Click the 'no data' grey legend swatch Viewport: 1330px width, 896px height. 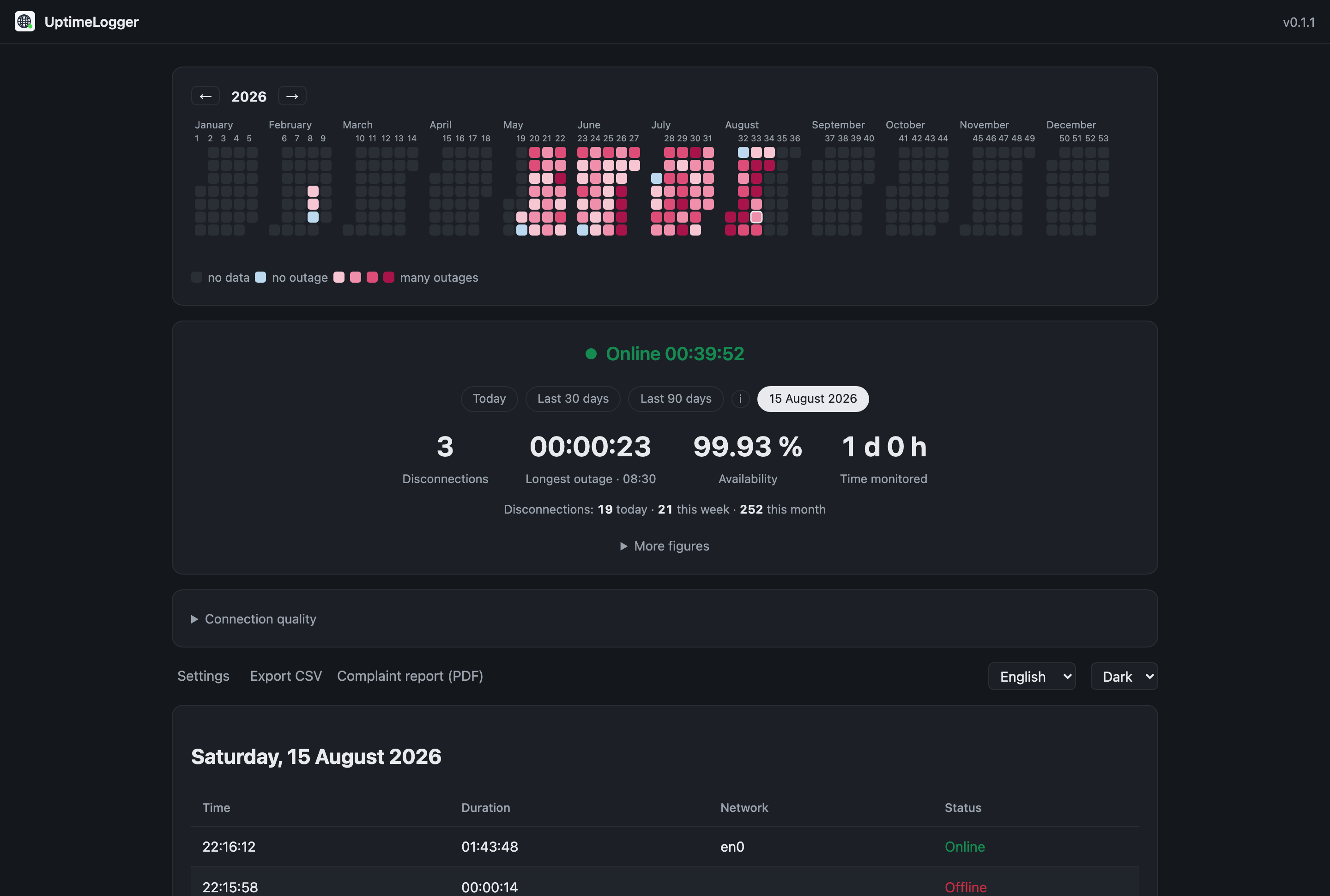197,277
